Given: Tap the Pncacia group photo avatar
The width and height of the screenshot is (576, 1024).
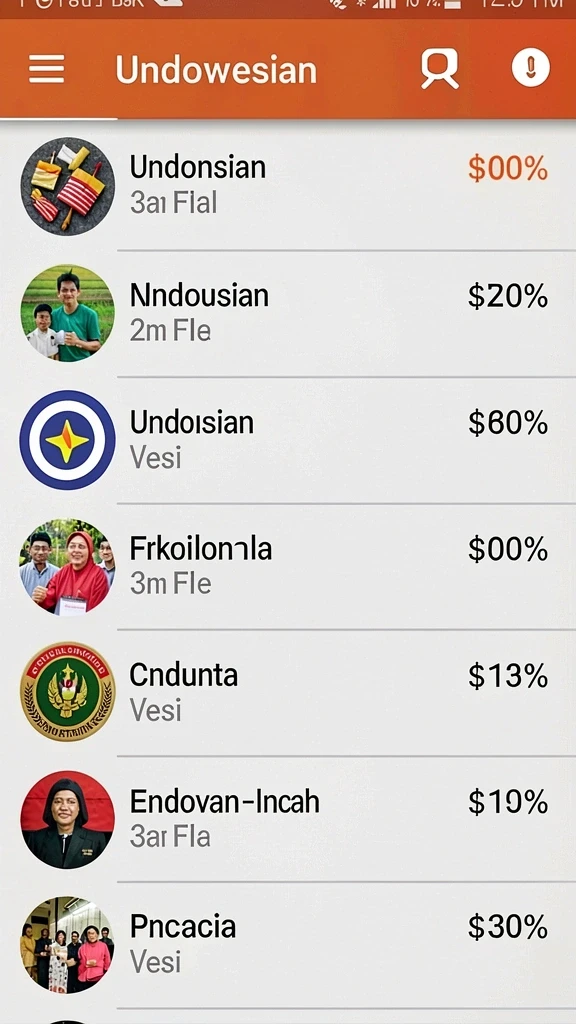Looking at the screenshot, I should (67, 945).
